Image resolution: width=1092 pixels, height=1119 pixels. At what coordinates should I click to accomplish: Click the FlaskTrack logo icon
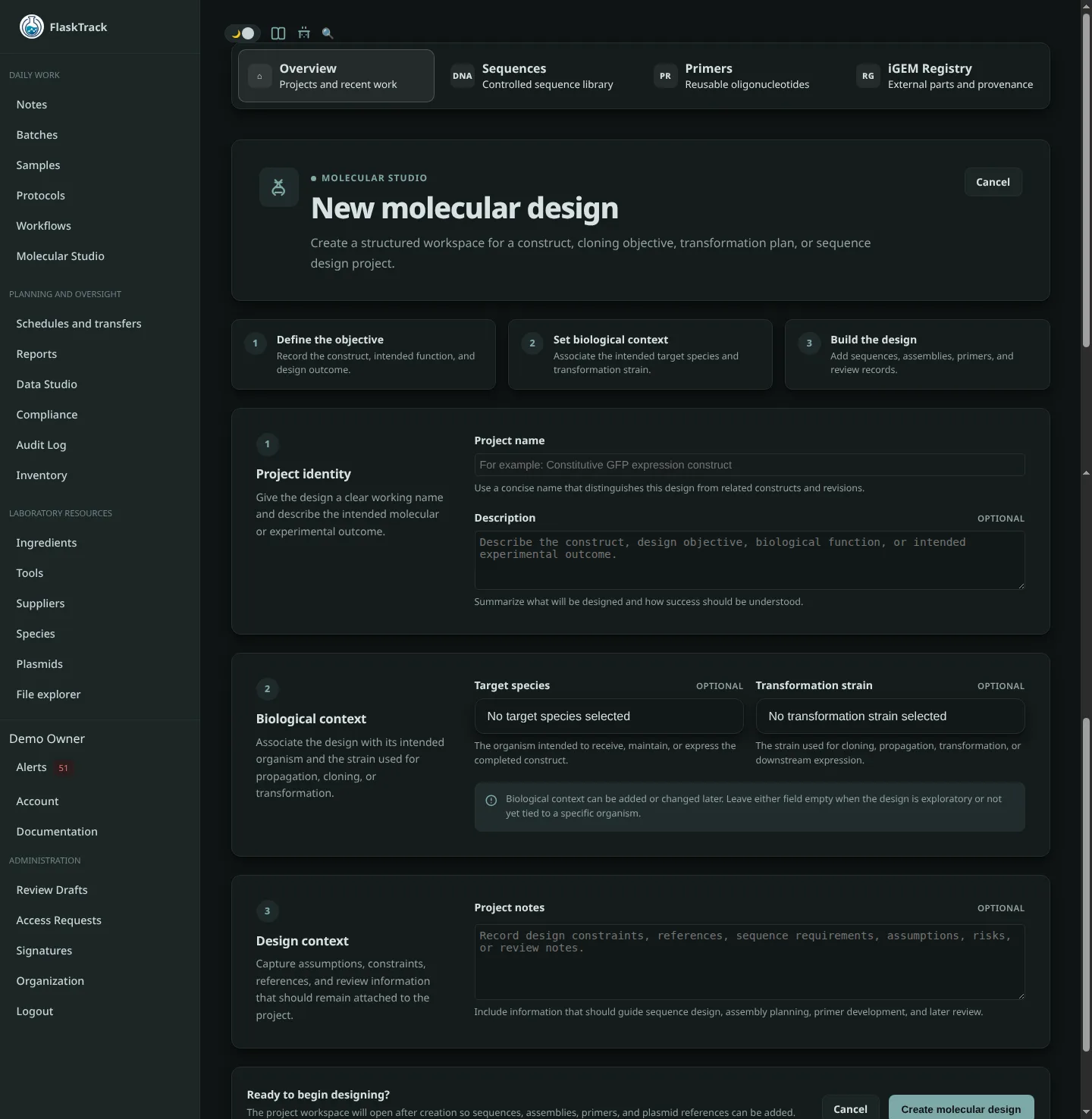coord(31,27)
